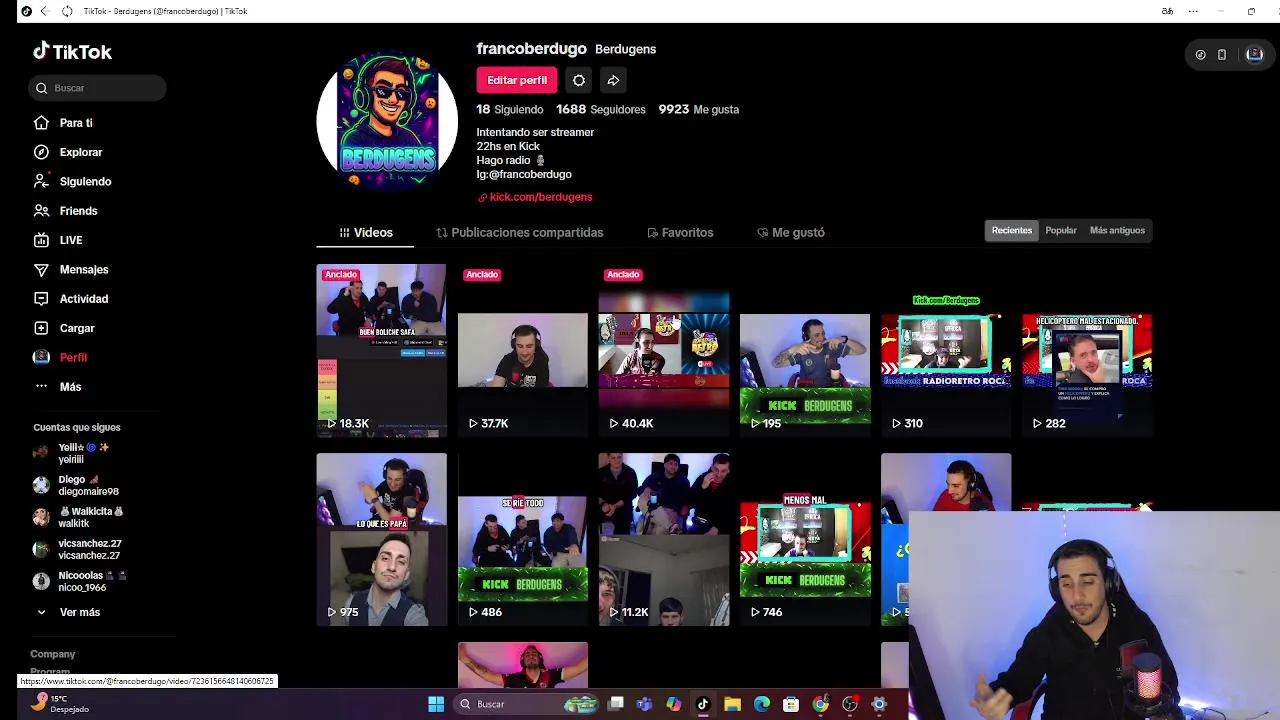Open Nicooolas nicoo_1966 account
This screenshot has width=1280, height=720.
[80, 581]
